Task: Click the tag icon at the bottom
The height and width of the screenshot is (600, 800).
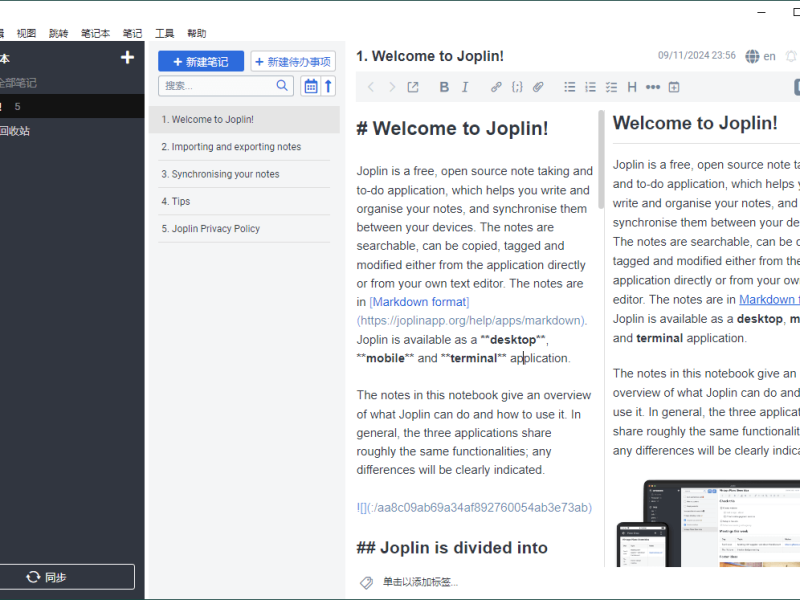Action: (x=366, y=582)
